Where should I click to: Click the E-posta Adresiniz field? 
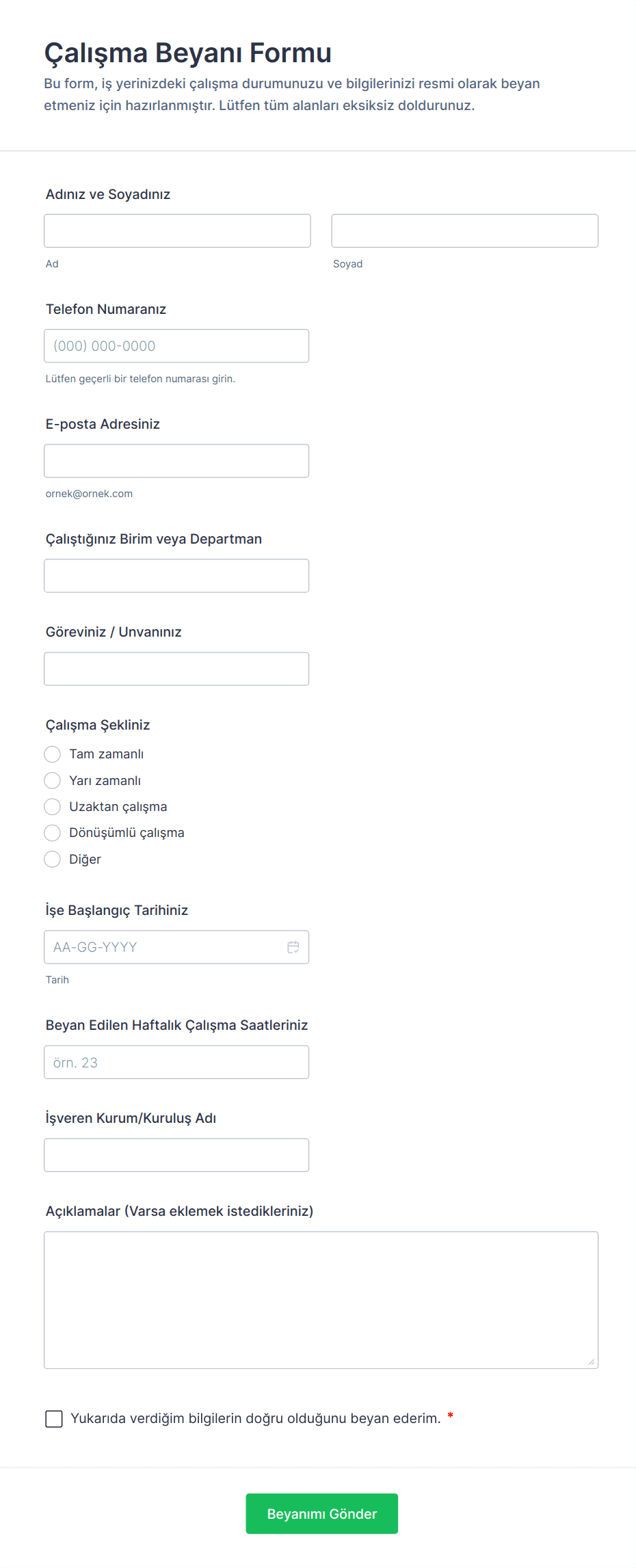(x=176, y=461)
